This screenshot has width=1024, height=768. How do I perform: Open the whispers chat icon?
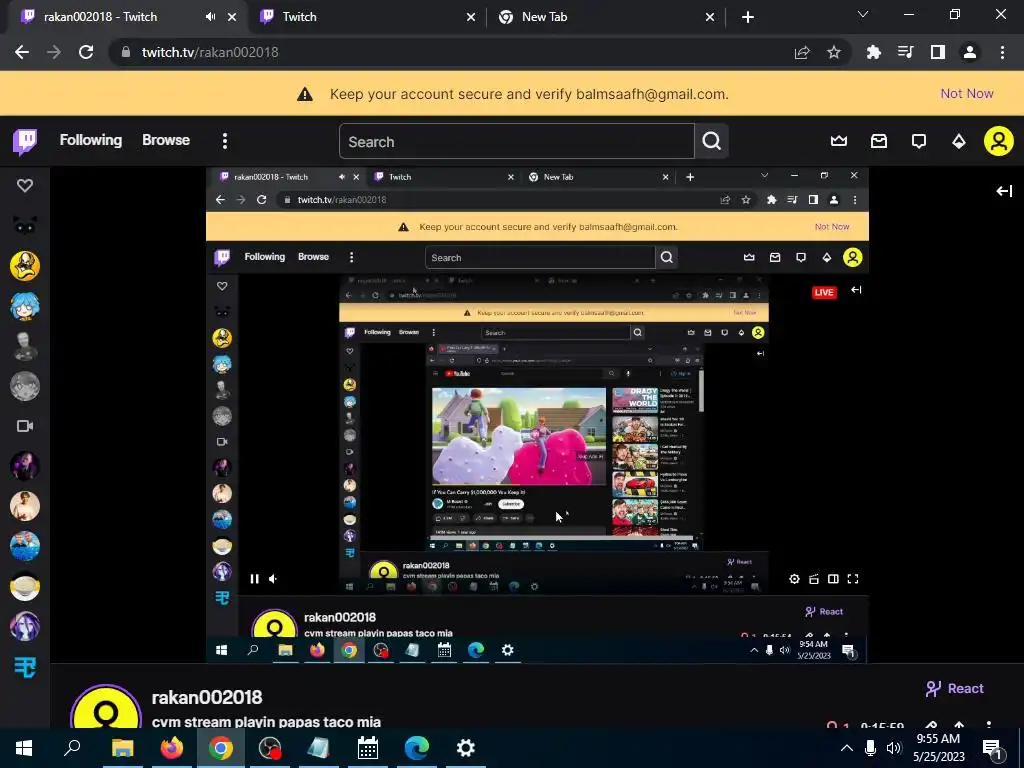point(919,141)
